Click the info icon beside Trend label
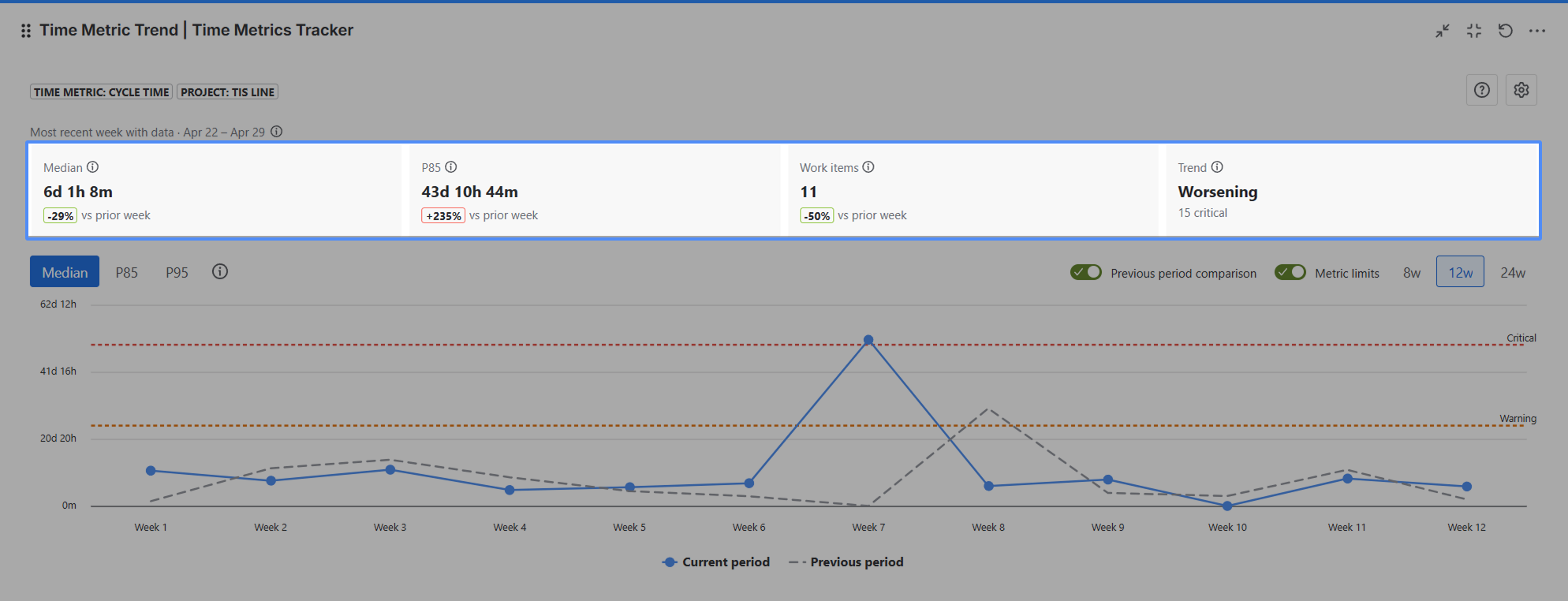The image size is (1568, 601). [x=1217, y=167]
